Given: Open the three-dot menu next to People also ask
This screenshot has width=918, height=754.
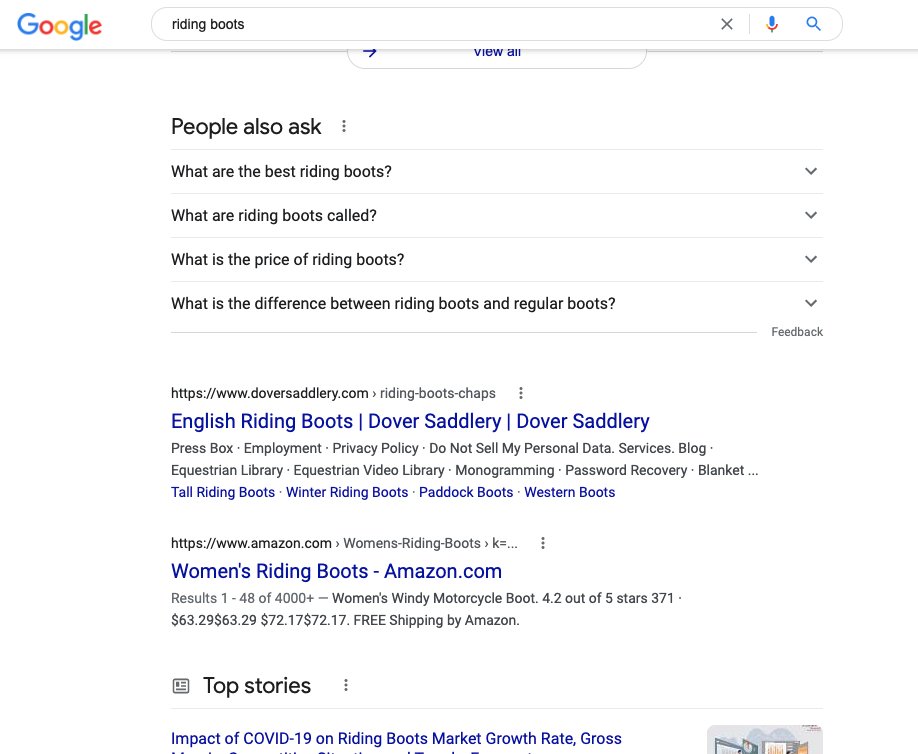Looking at the screenshot, I should pos(344,126).
